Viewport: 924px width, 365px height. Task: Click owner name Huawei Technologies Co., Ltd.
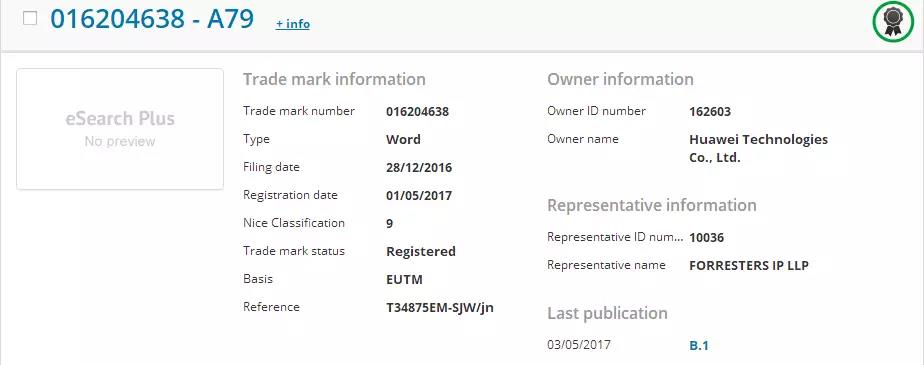tap(758, 149)
